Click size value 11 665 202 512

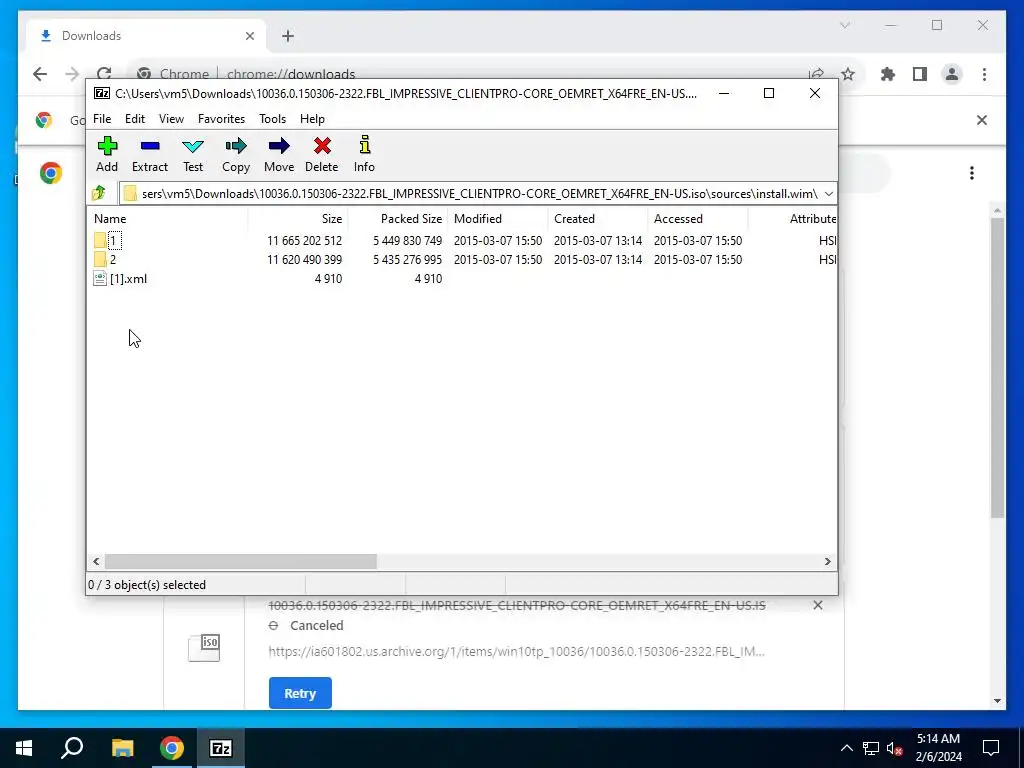304,241
